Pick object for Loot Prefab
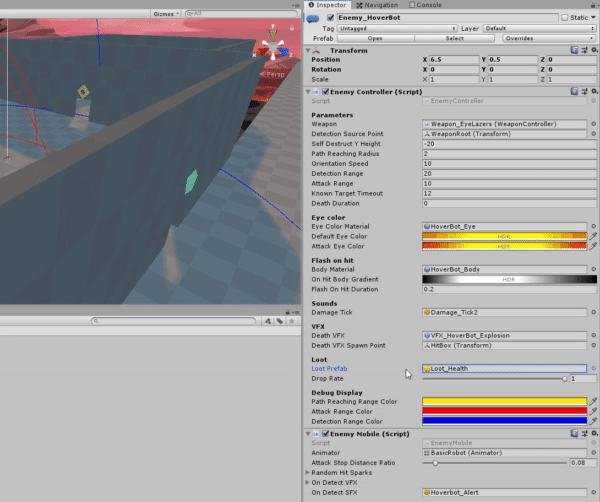 [593, 368]
